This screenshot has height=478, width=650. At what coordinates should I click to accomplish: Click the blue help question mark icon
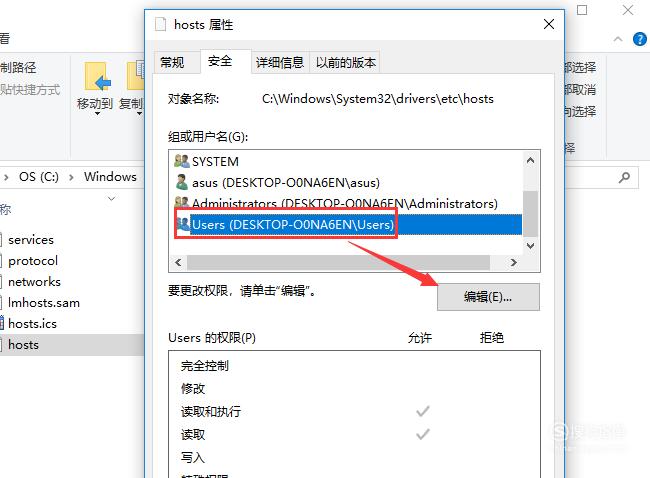[x=640, y=39]
